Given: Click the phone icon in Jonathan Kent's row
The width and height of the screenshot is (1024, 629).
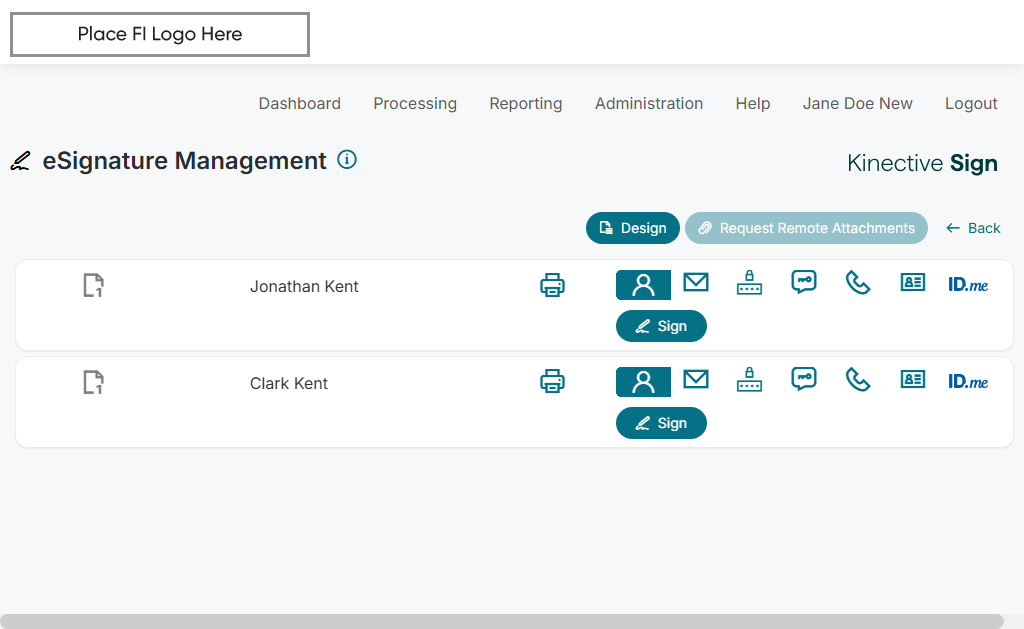Looking at the screenshot, I should pyautogui.click(x=858, y=283).
